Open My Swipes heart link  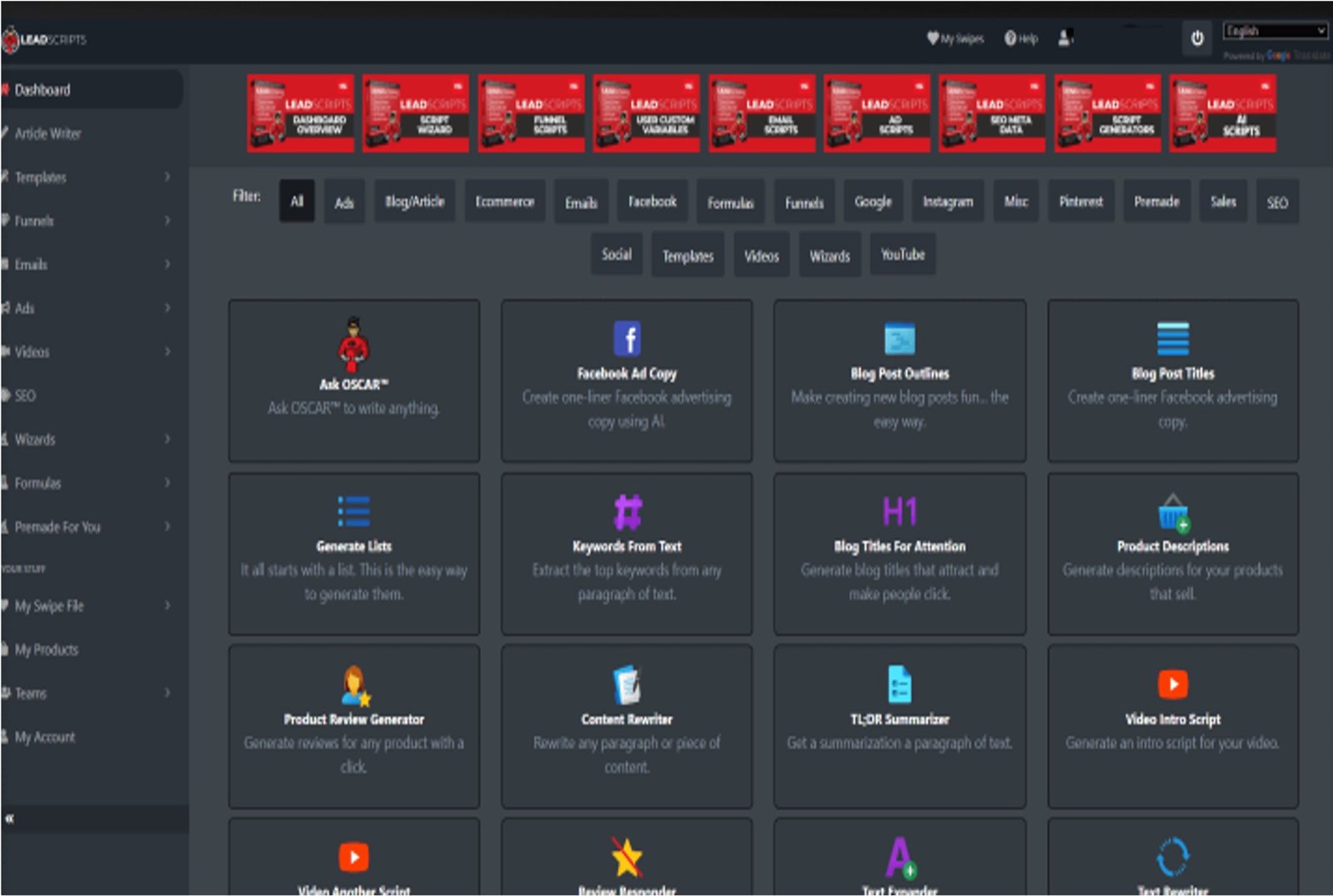tap(956, 38)
